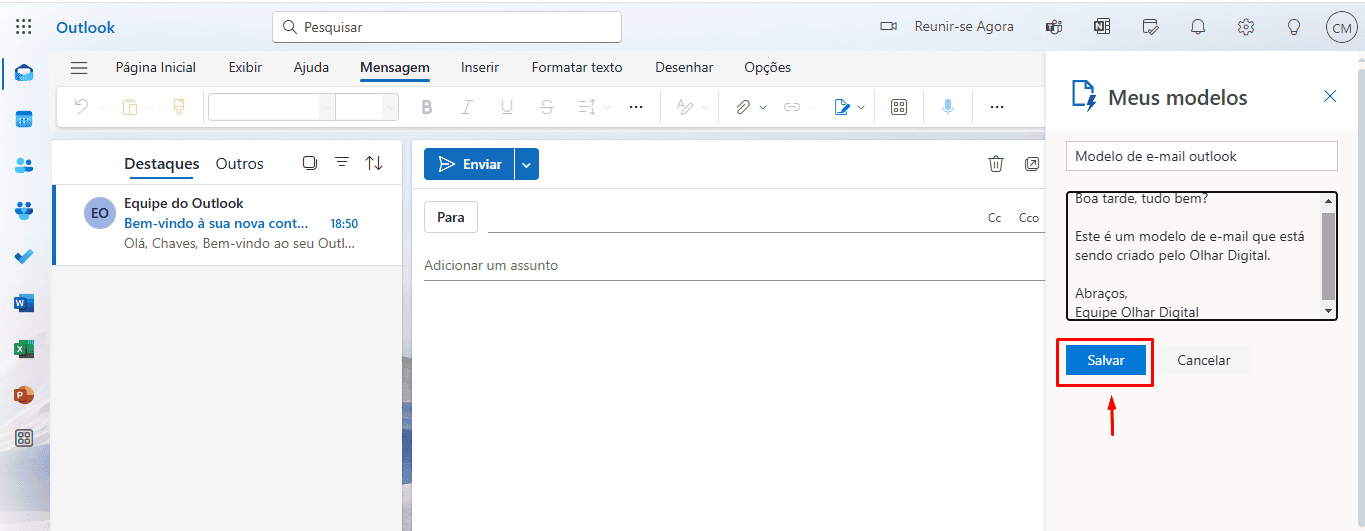Click the Dictate microphone icon
This screenshot has height=531, width=1365.
pyautogui.click(x=947, y=107)
